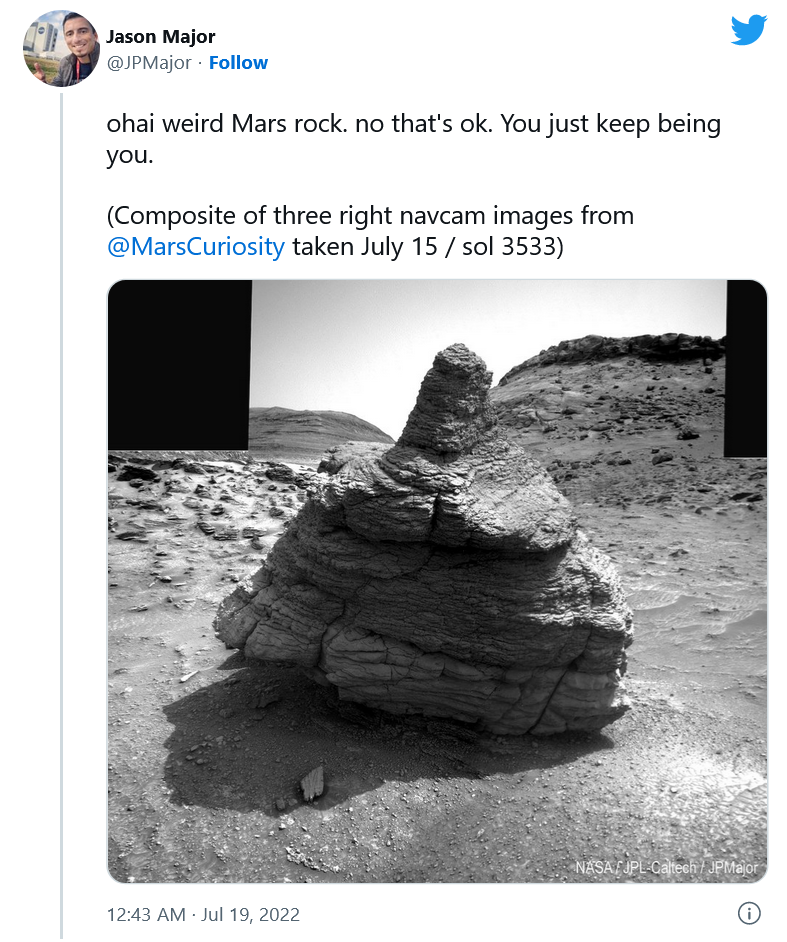Image resolution: width=787 pixels, height=942 pixels.
Task: Open the tweet info circle icon
Action: click(x=749, y=913)
